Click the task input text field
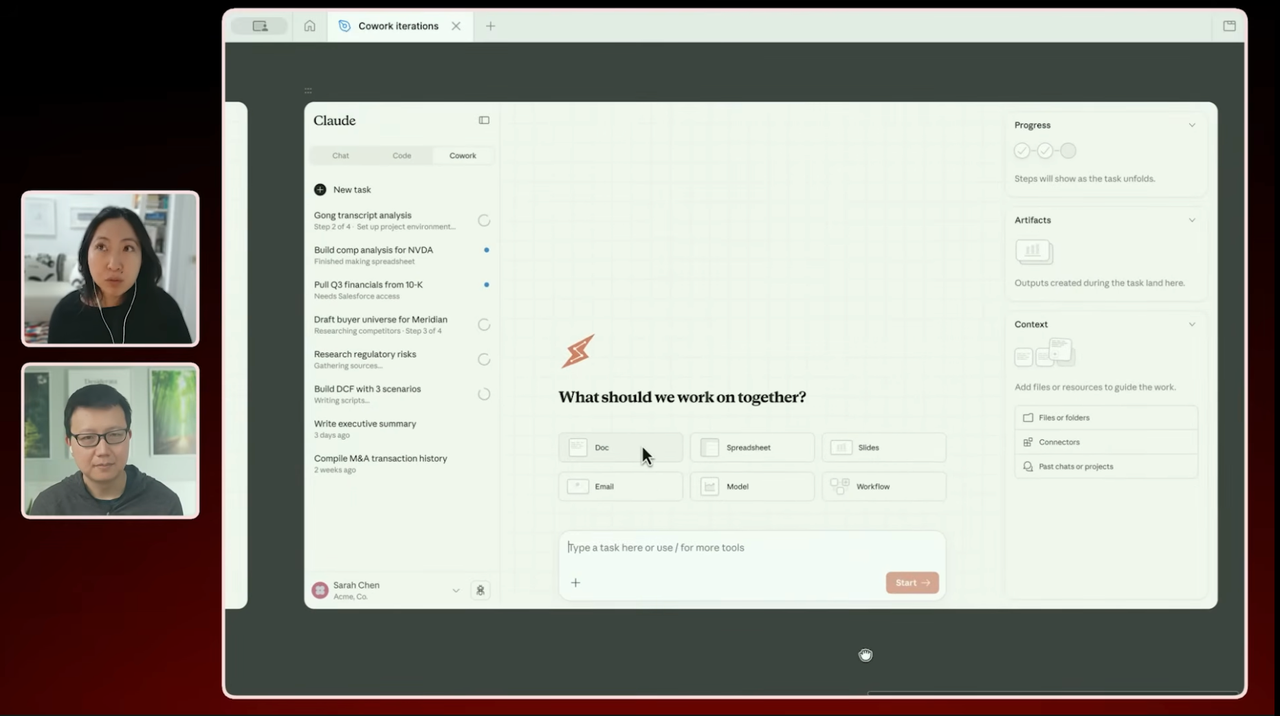The image size is (1280, 716). click(750, 548)
